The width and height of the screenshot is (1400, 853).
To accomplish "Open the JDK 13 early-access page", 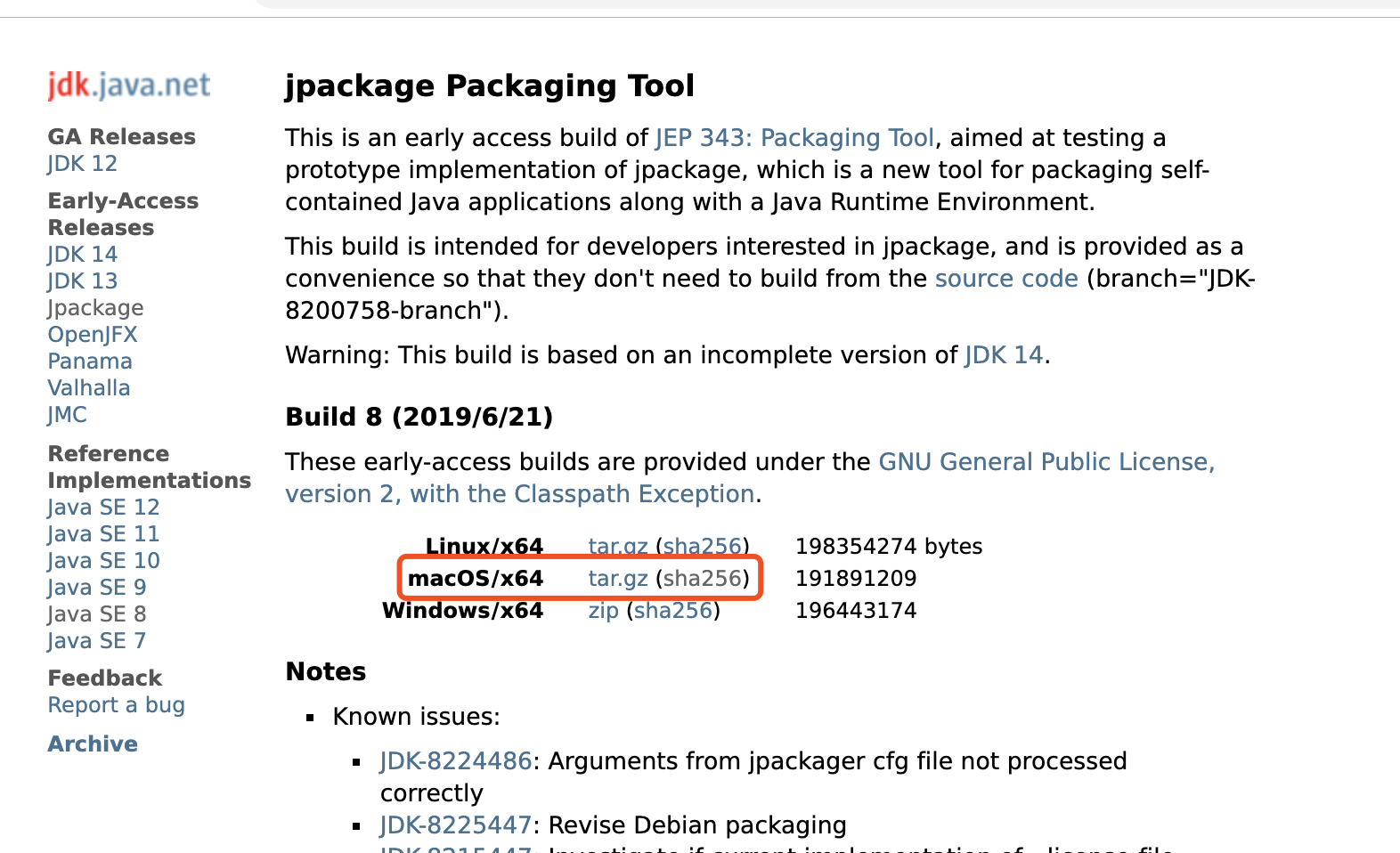I will coord(81,280).
